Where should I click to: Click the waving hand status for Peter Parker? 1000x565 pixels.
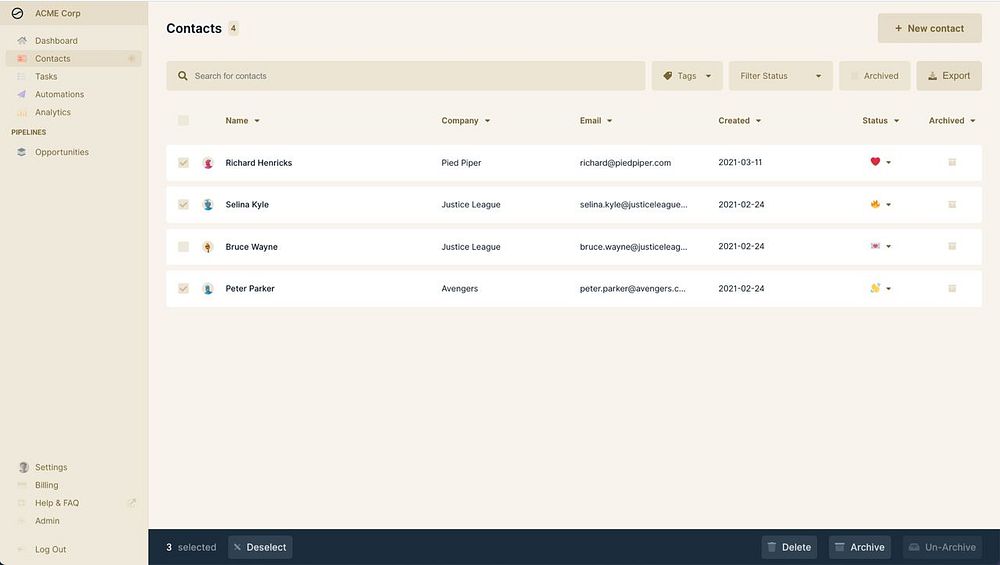coord(875,288)
